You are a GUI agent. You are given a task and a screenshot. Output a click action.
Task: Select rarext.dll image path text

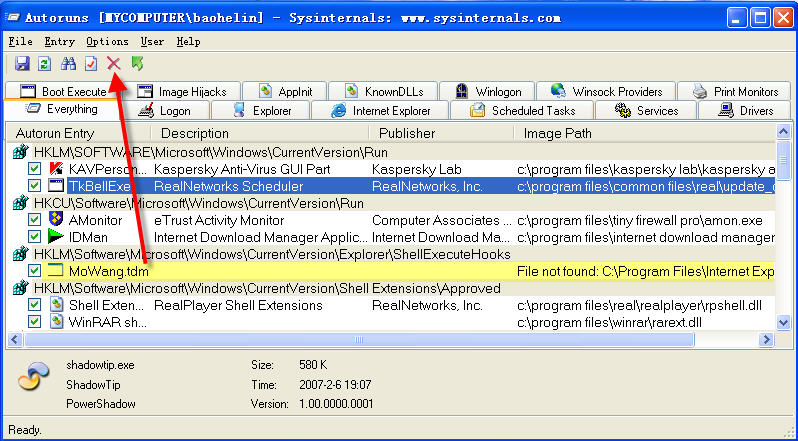pyautogui.click(x=610, y=322)
